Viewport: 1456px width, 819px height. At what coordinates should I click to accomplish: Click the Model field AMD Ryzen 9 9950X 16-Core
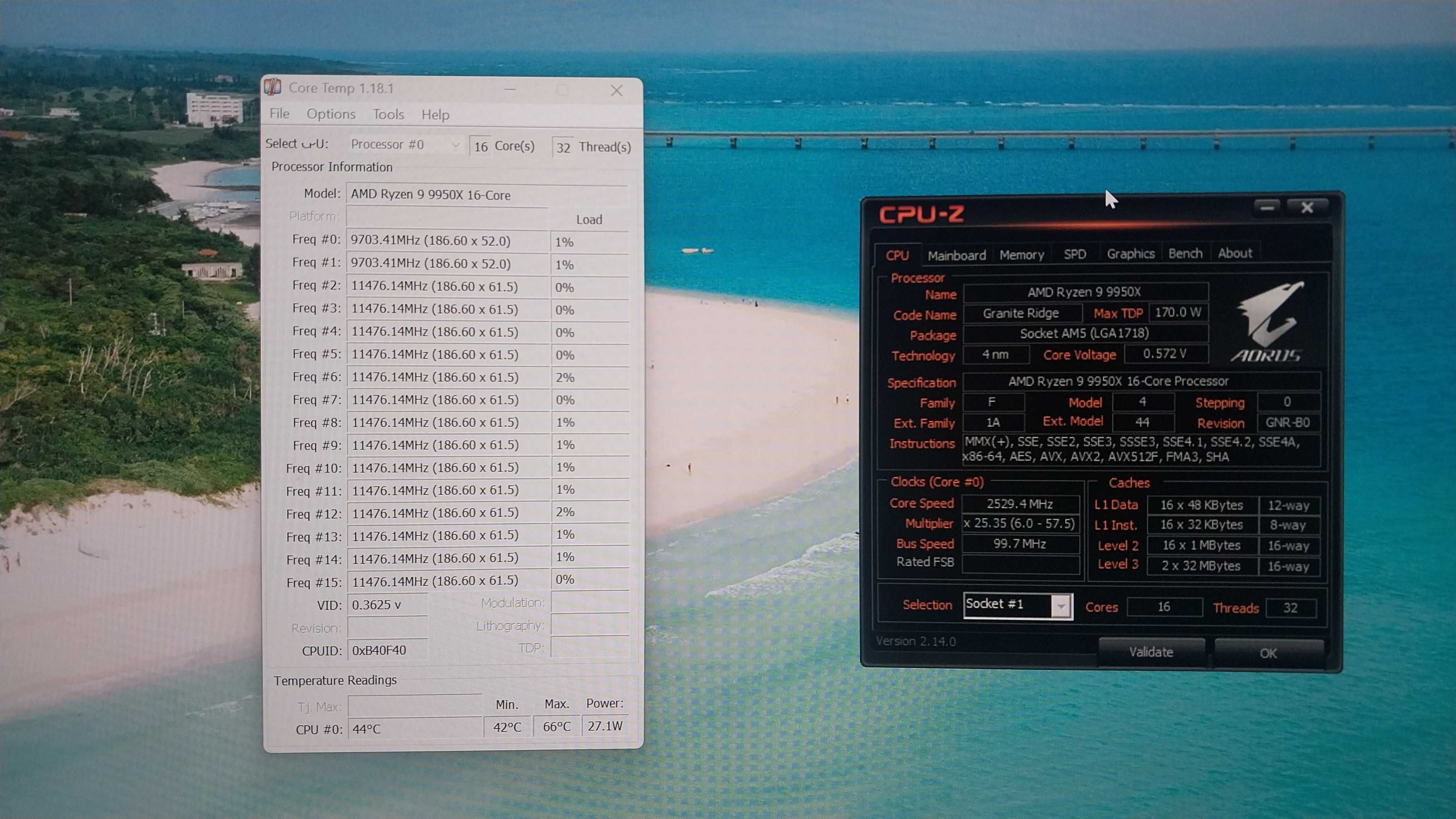point(487,195)
